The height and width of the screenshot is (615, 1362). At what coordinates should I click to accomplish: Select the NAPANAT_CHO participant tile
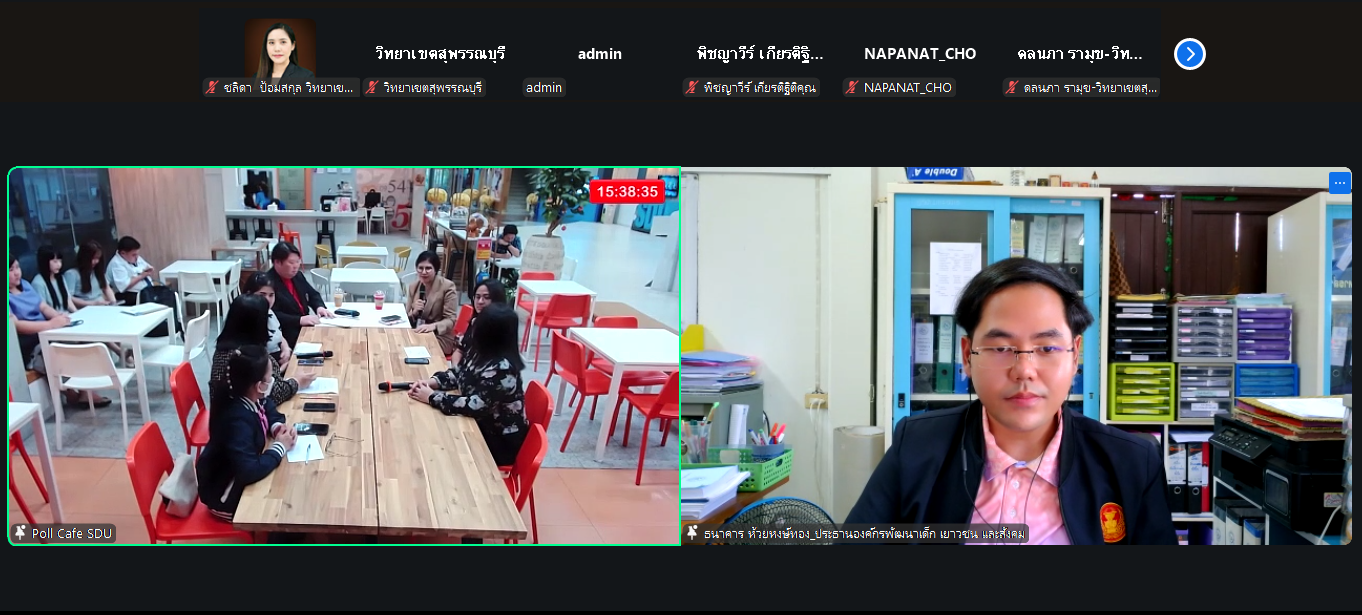click(x=920, y=54)
